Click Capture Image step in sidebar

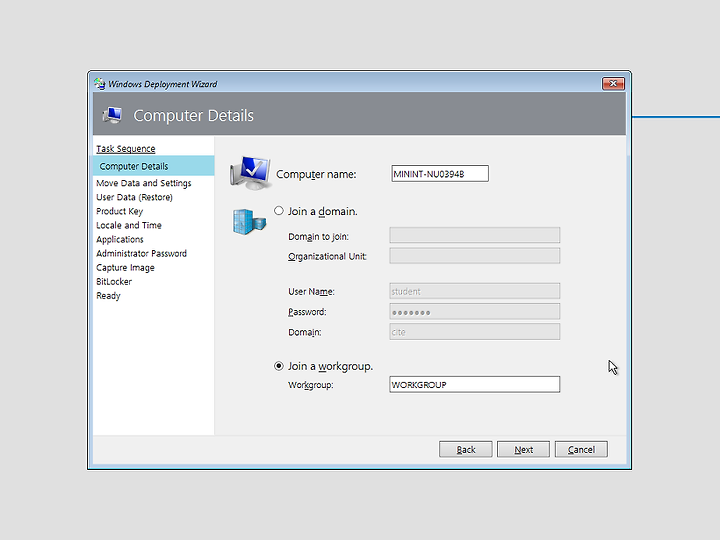pos(125,268)
